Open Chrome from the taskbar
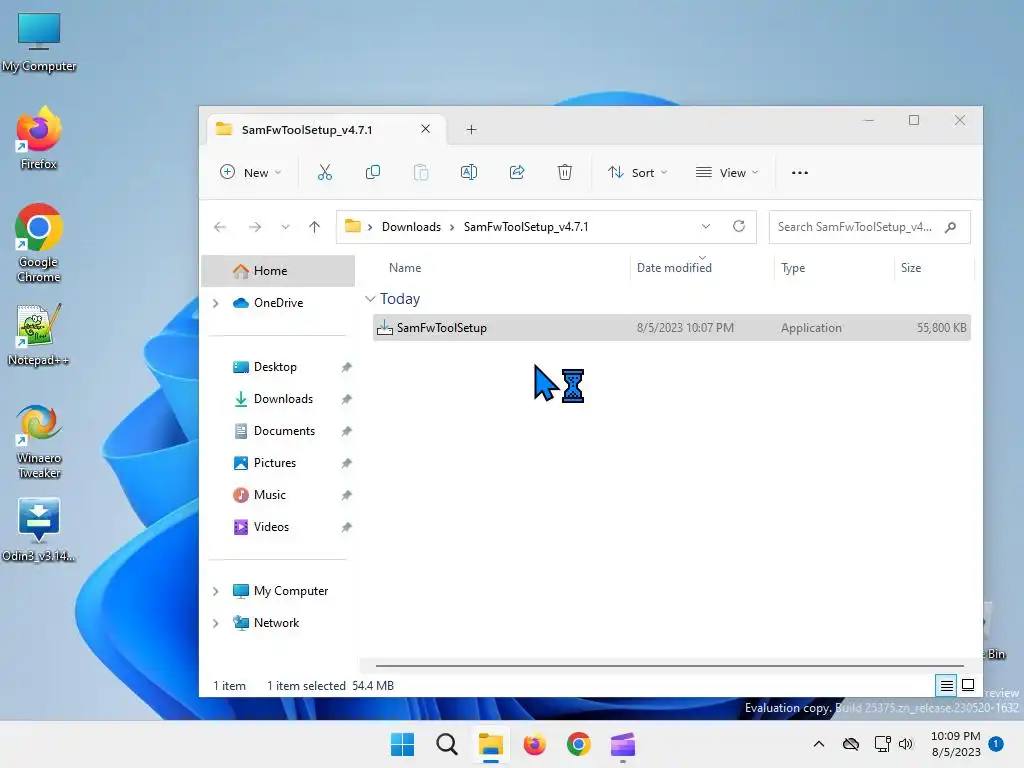Screen dimensions: 1024x768 [579, 744]
